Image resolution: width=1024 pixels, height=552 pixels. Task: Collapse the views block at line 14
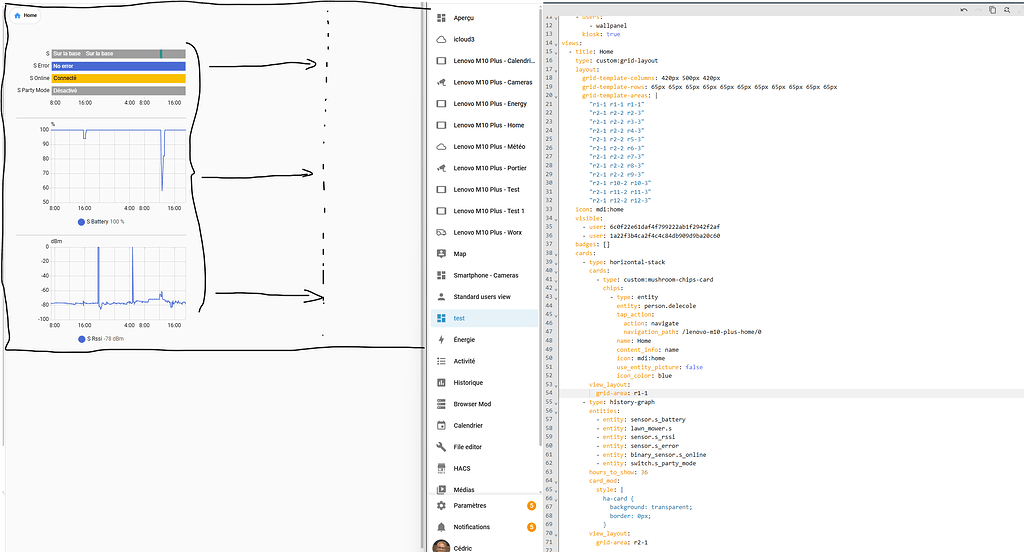point(556,43)
